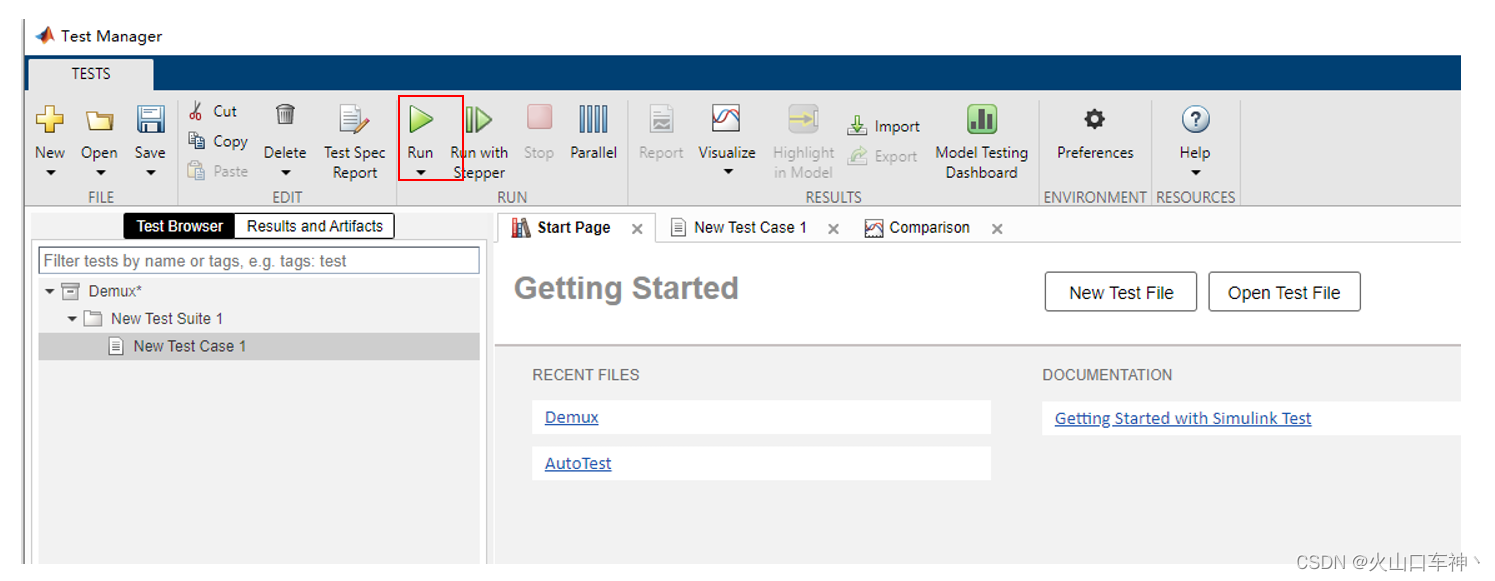1495x581 pixels.
Task: Click Highlight in Model icon
Action: coord(803,119)
